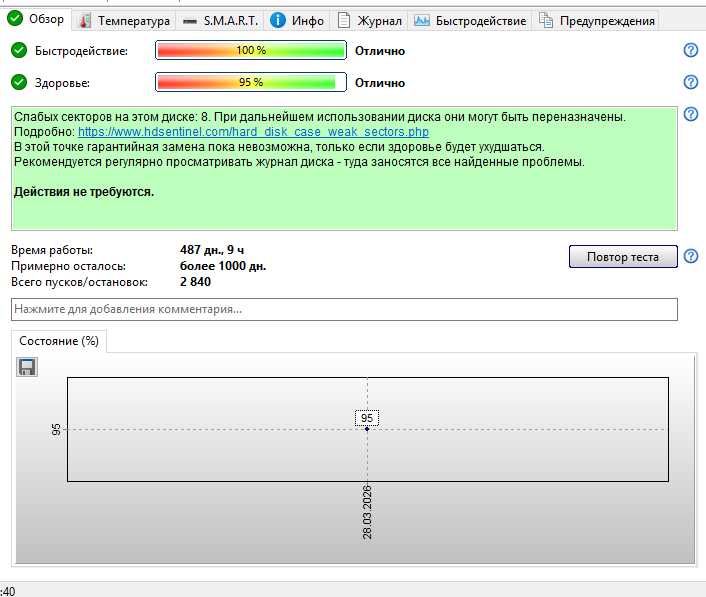Image resolution: width=706 pixels, height=597 pixels.
Task: Click the Отлично label next to Быстродействие bar
Action: pyautogui.click(x=380, y=51)
